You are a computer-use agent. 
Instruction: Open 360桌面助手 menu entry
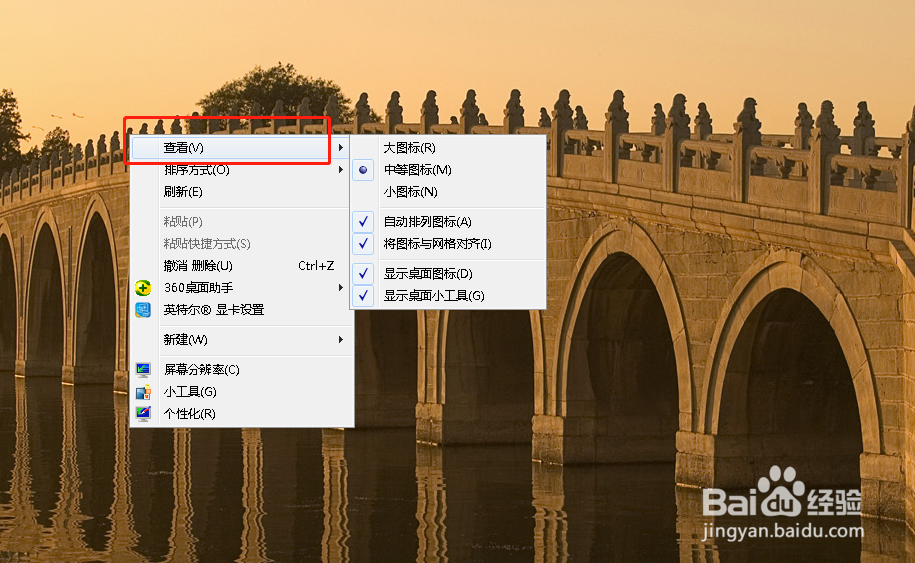(241, 288)
